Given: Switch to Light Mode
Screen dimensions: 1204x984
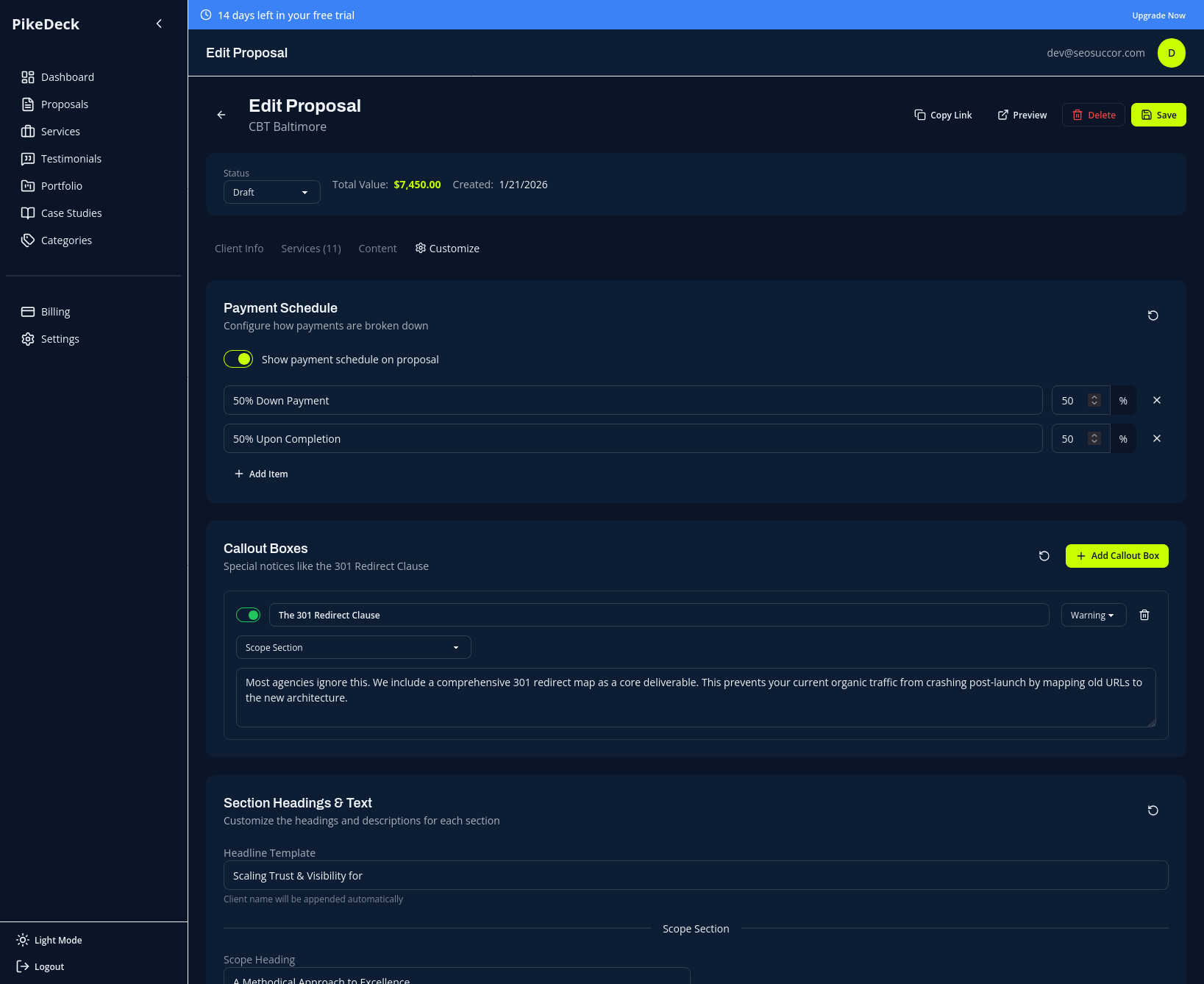Looking at the screenshot, I should tap(50, 940).
